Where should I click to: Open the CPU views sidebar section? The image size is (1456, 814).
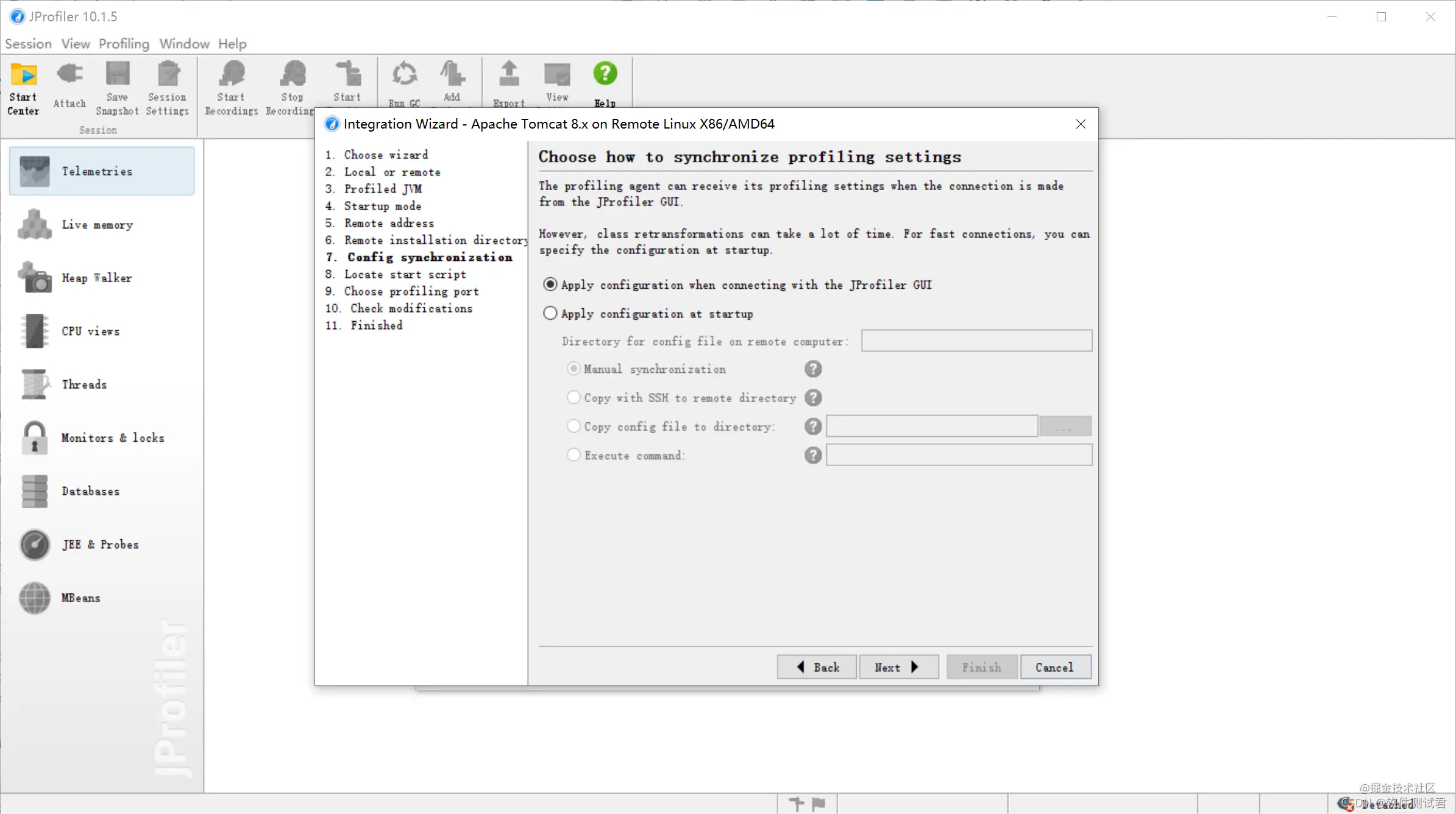coord(90,331)
